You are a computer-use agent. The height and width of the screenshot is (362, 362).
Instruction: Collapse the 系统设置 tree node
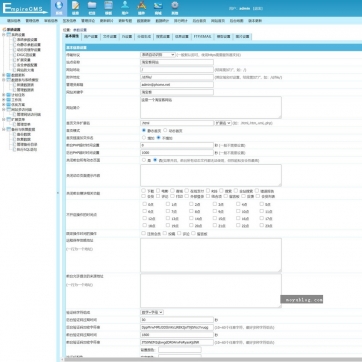pyautogui.click(x=4, y=34)
